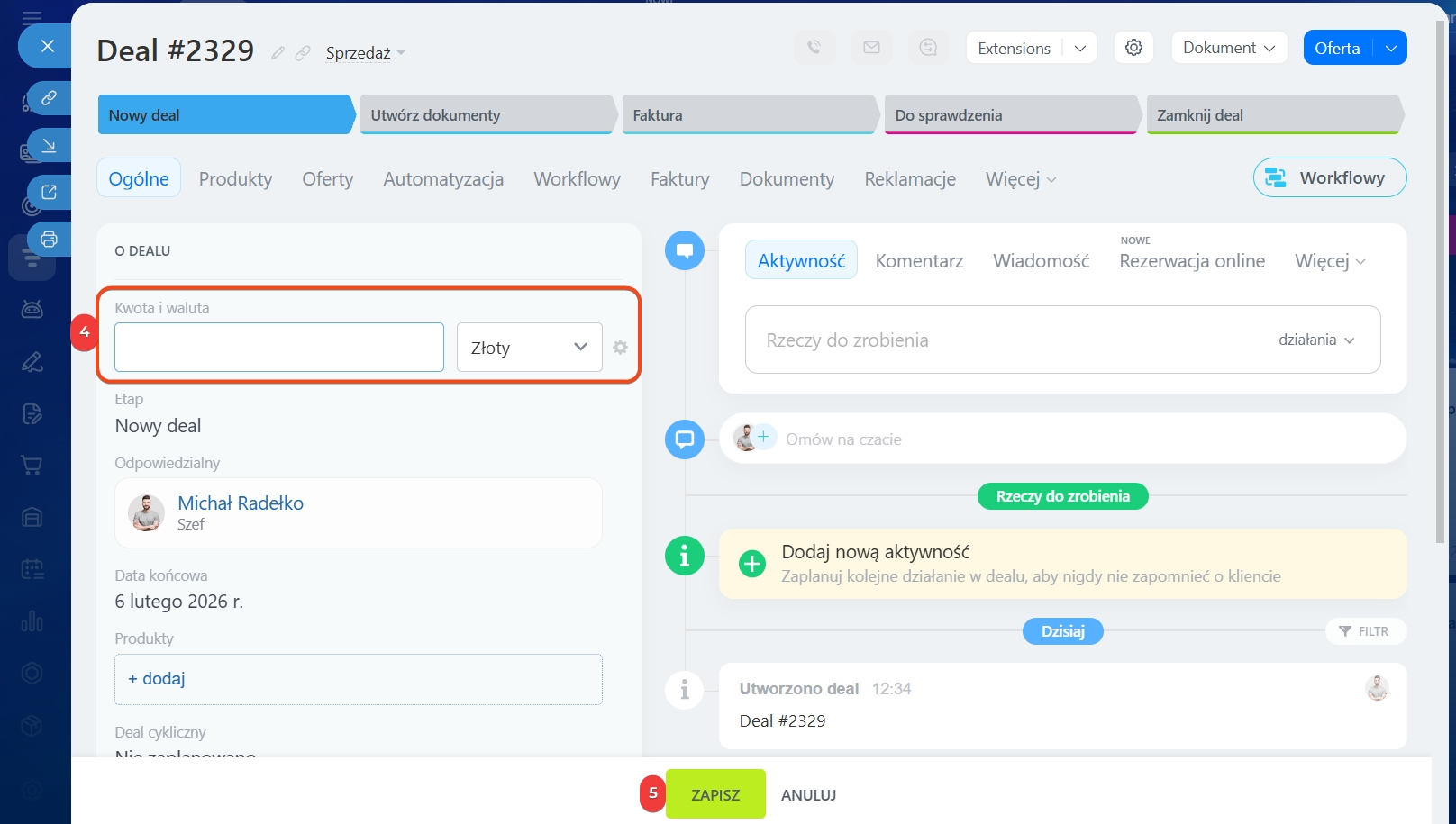The height and width of the screenshot is (824, 1456).
Task: Expand the Dokument dropdown menu
Action: [x=1228, y=48]
